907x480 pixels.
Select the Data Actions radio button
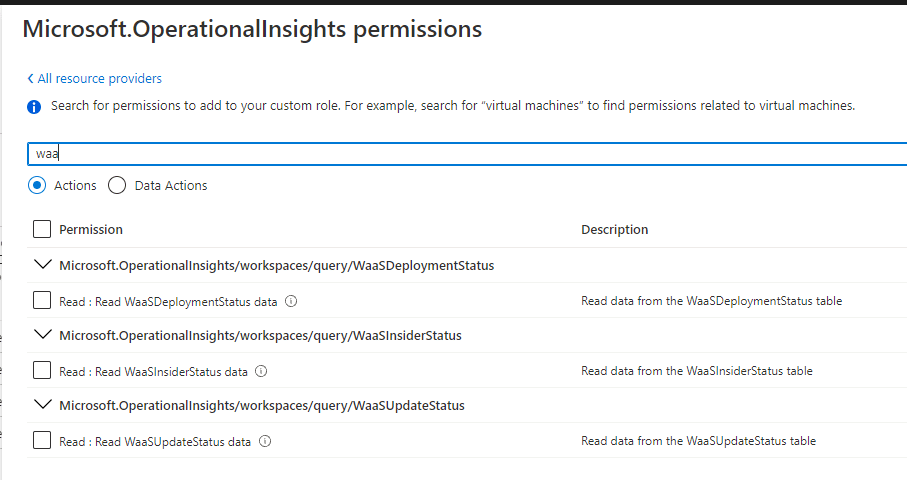click(x=117, y=185)
